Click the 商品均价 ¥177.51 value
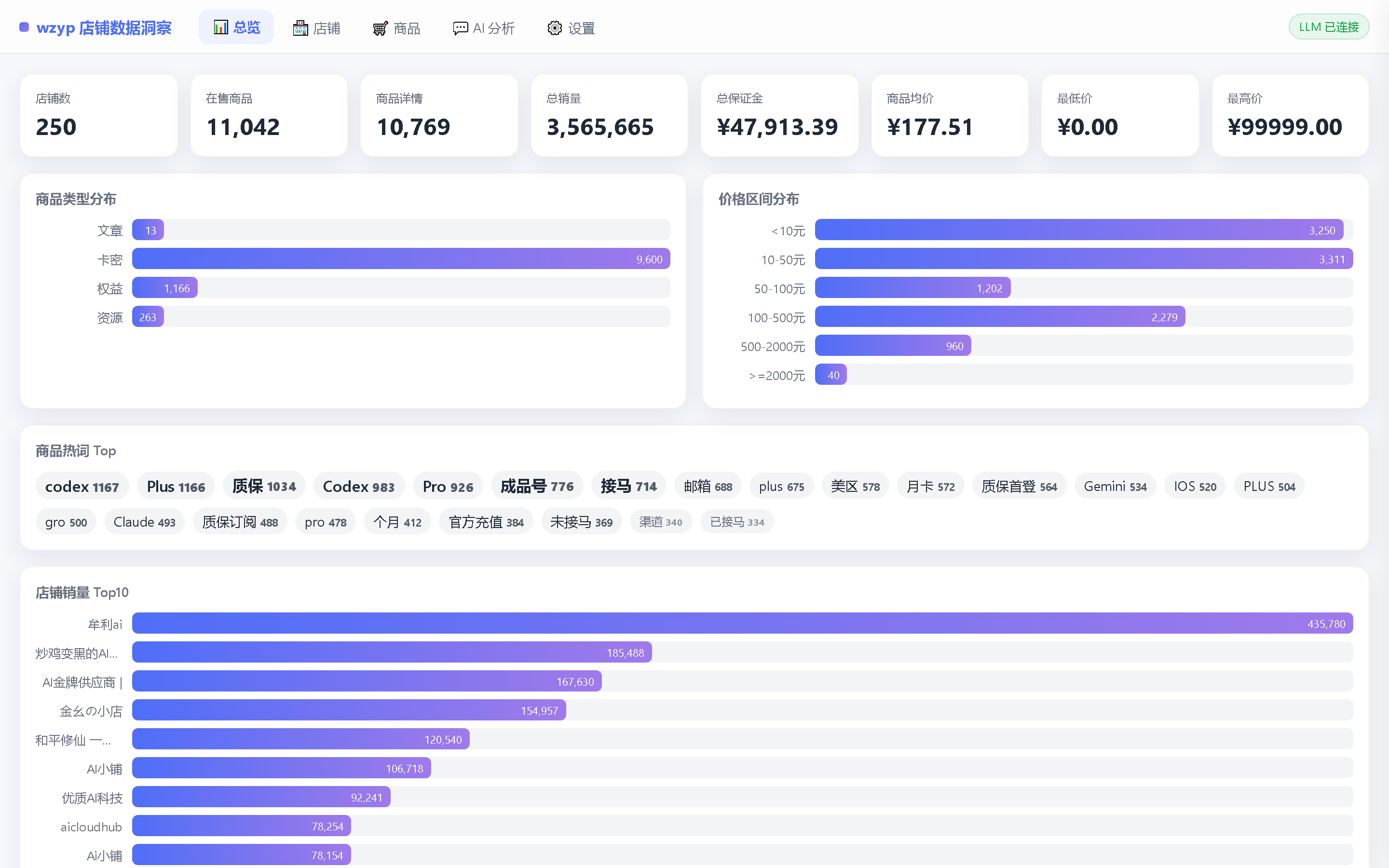 (930, 127)
